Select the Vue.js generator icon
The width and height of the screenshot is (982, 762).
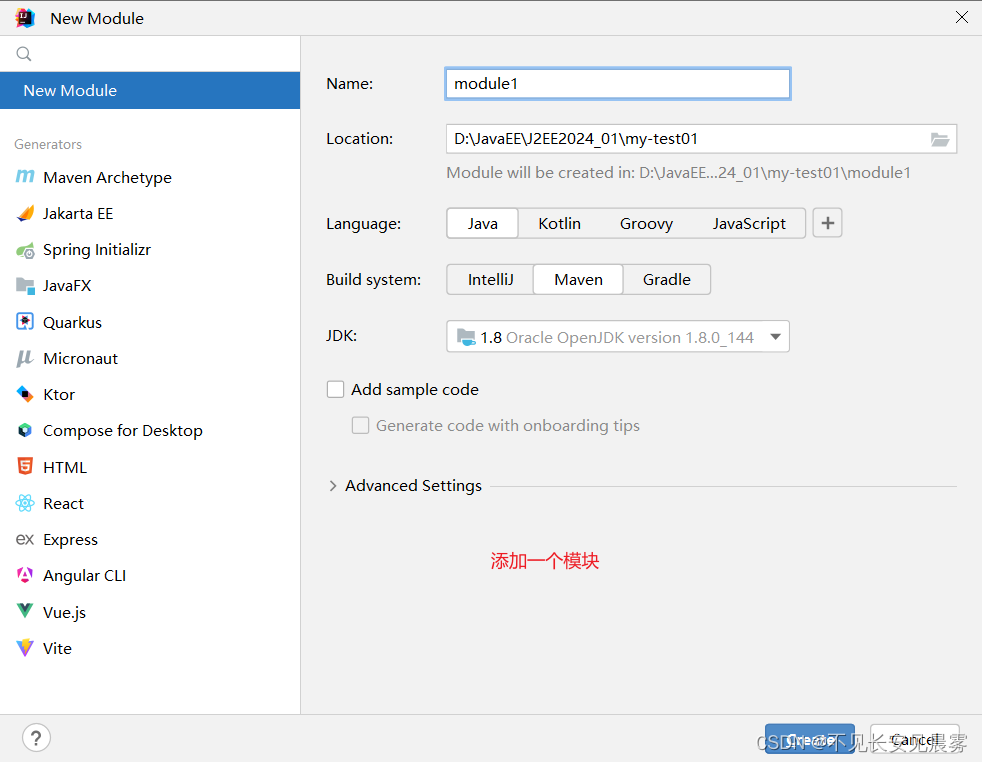pos(25,611)
